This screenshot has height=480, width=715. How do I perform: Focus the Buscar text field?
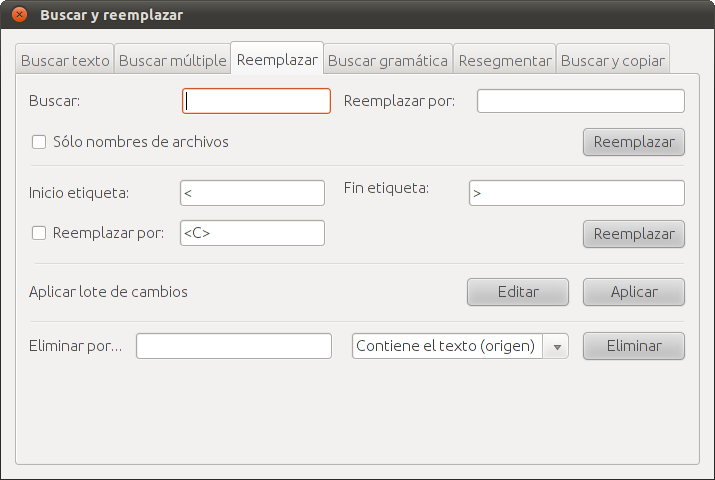(x=256, y=101)
